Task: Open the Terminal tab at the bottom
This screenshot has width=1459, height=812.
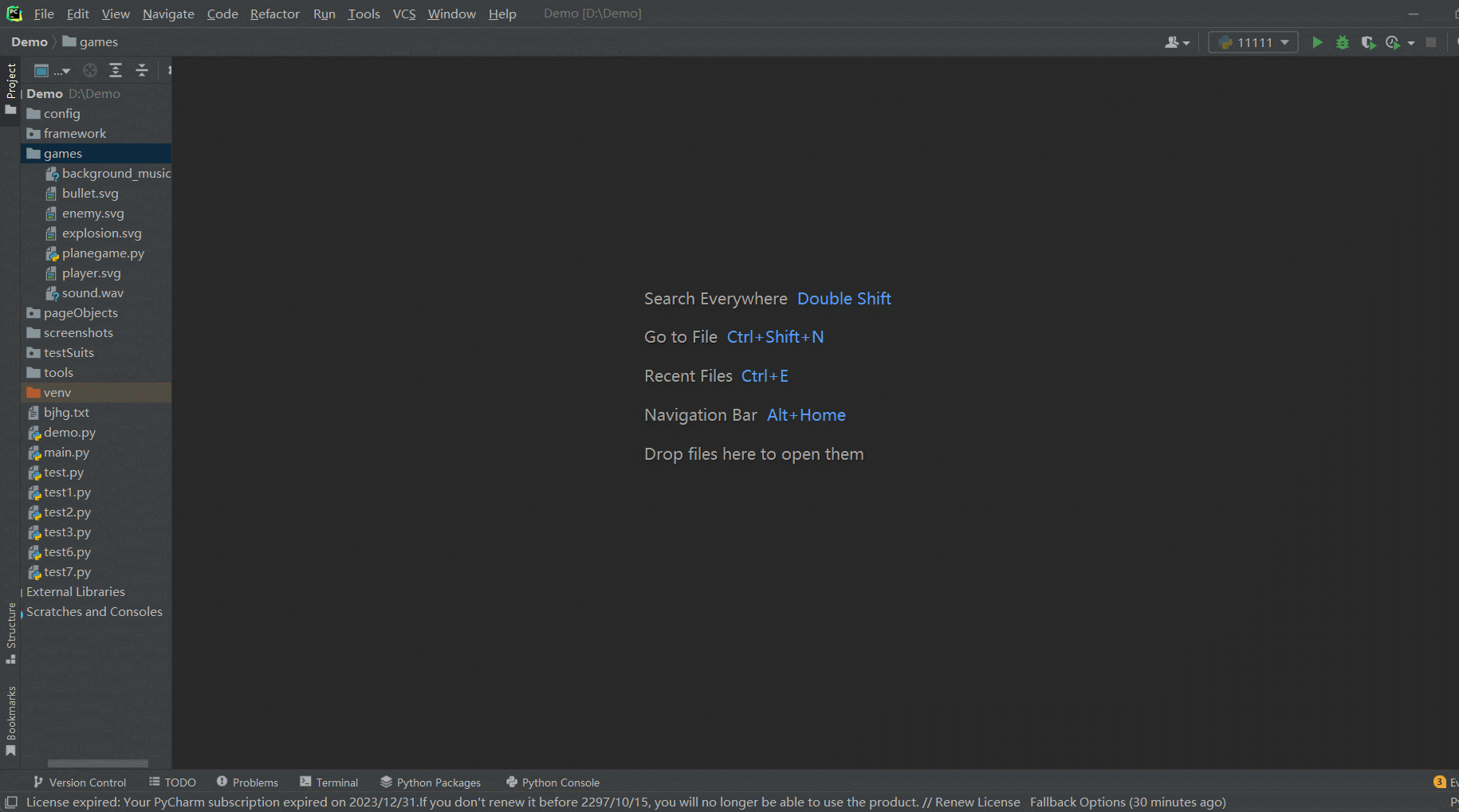Action: click(328, 783)
